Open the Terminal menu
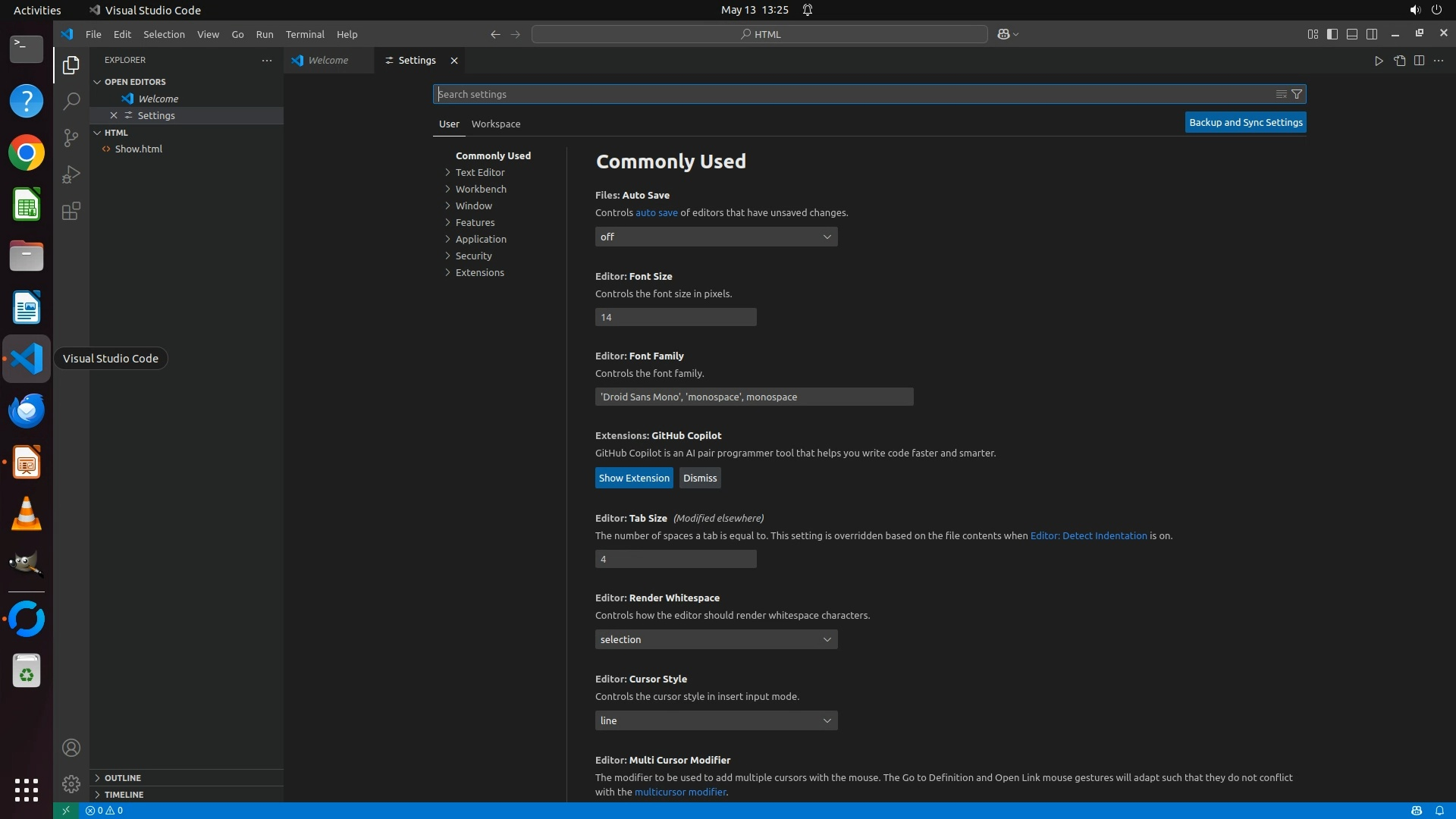The image size is (1456, 819). coord(304,34)
